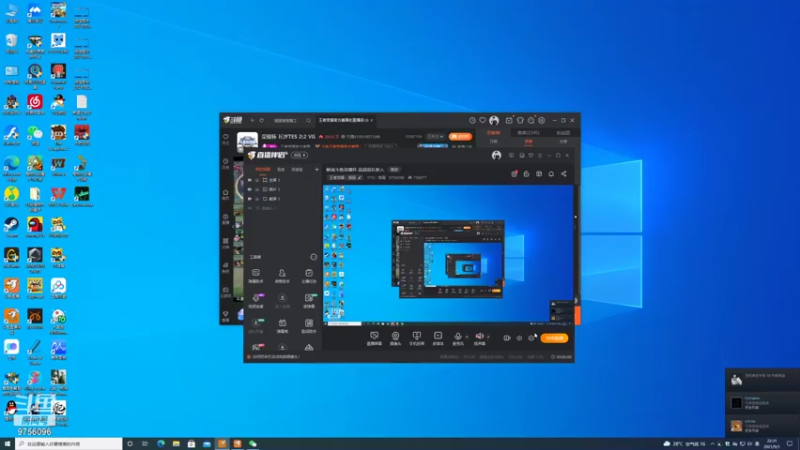The image size is (800, 450).
Task: Open the second tool with person icon in toolbox
Action: click(x=282, y=273)
